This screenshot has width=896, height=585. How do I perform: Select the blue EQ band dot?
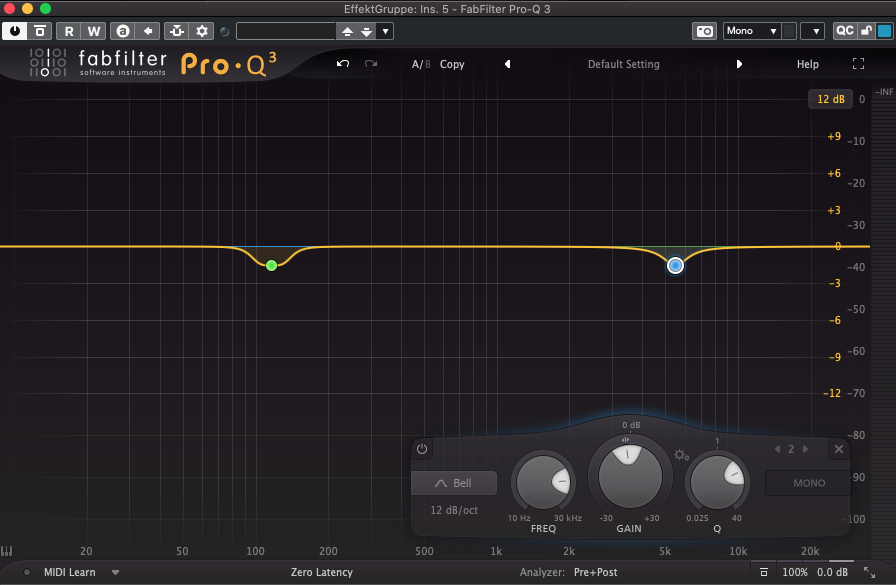pyautogui.click(x=675, y=265)
